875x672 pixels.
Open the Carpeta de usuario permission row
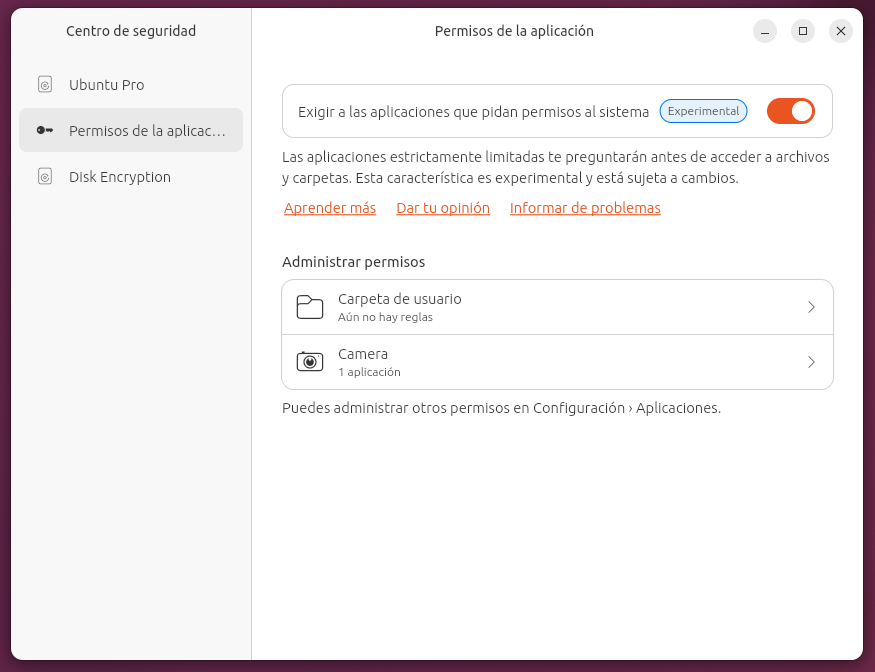(557, 306)
